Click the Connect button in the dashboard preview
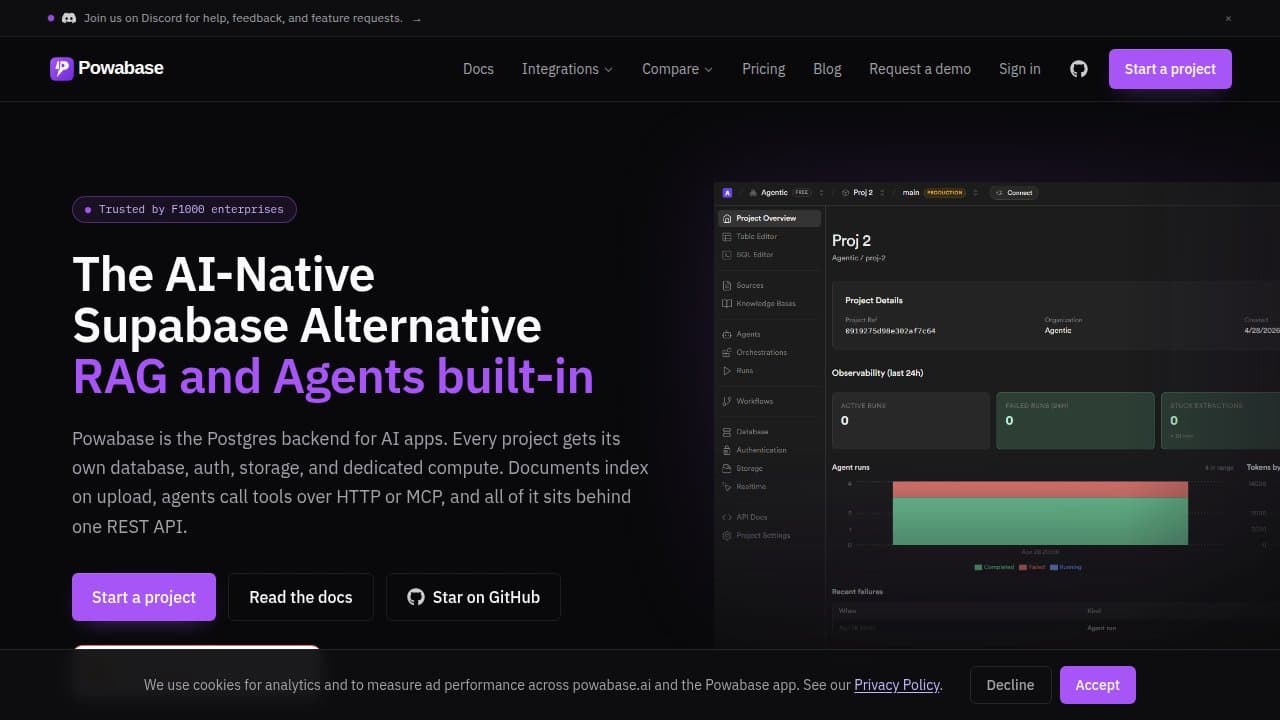 pyautogui.click(x=1014, y=192)
